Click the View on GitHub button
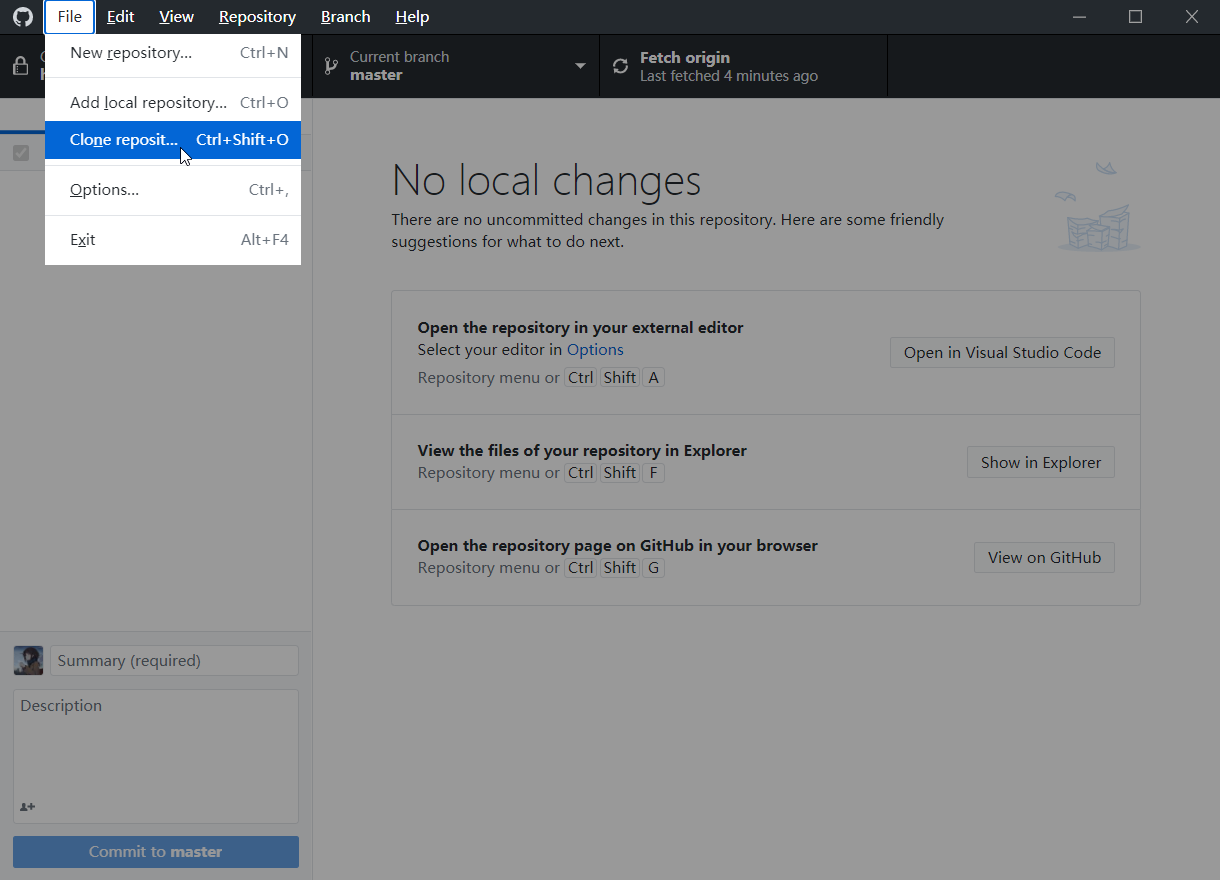This screenshot has height=880, width=1220. point(1044,557)
